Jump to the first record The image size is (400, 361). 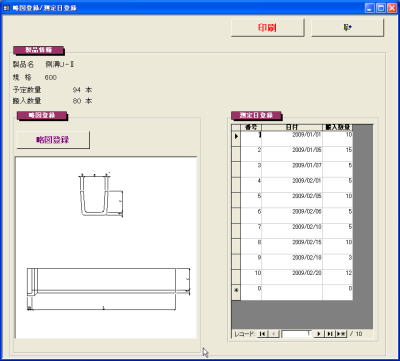point(262,334)
